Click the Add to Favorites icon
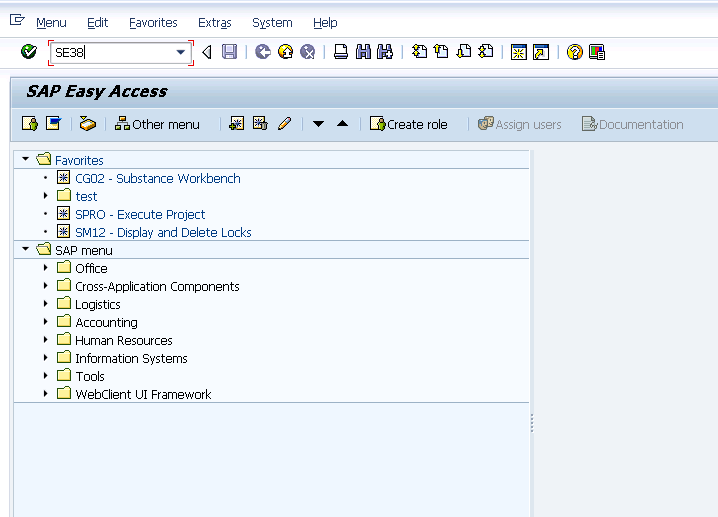Viewport: 718px width, 517px height. click(x=237, y=124)
